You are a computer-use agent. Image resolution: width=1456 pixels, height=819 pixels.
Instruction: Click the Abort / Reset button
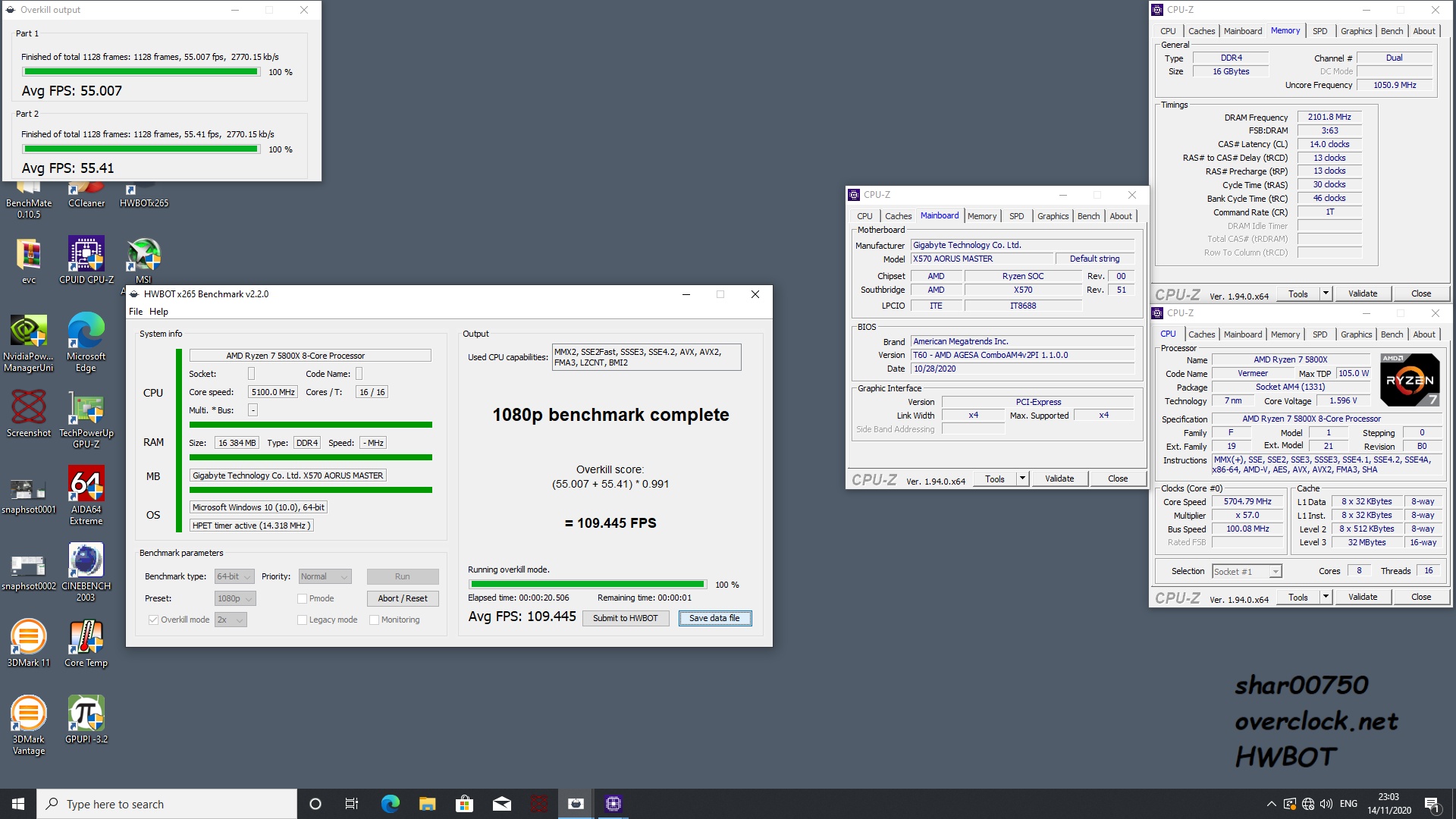click(x=403, y=598)
